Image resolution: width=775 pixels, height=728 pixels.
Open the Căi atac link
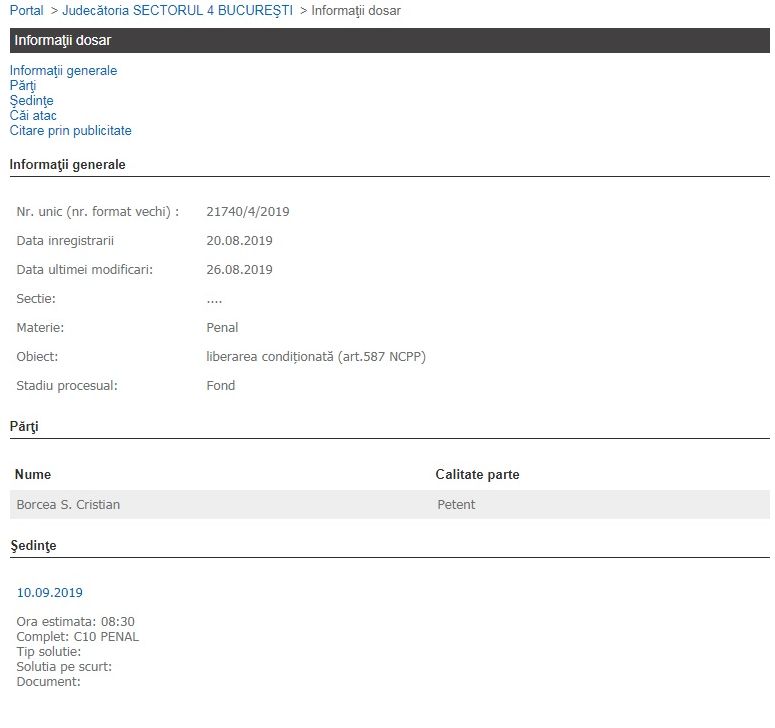pos(33,116)
